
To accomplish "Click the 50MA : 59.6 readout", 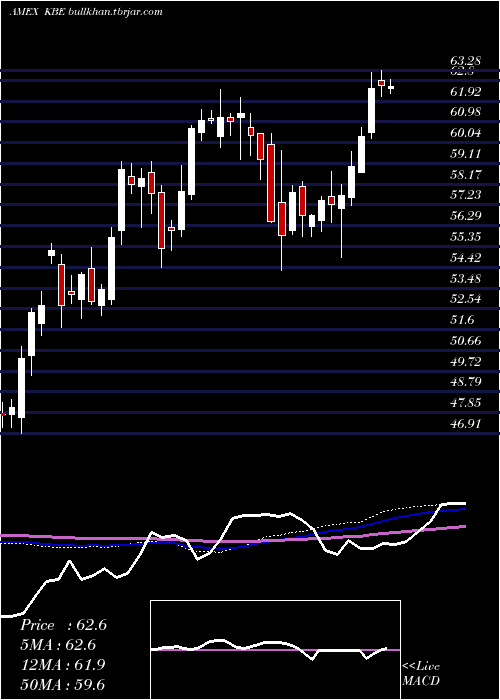I will pyautogui.click(x=62, y=685).
